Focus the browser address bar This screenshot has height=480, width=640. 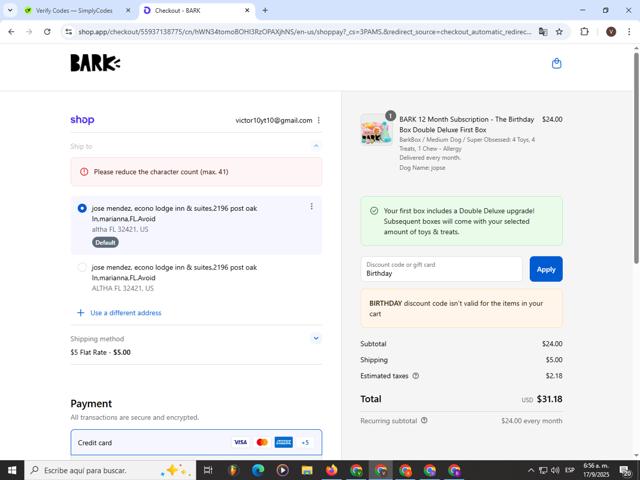coord(304,31)
